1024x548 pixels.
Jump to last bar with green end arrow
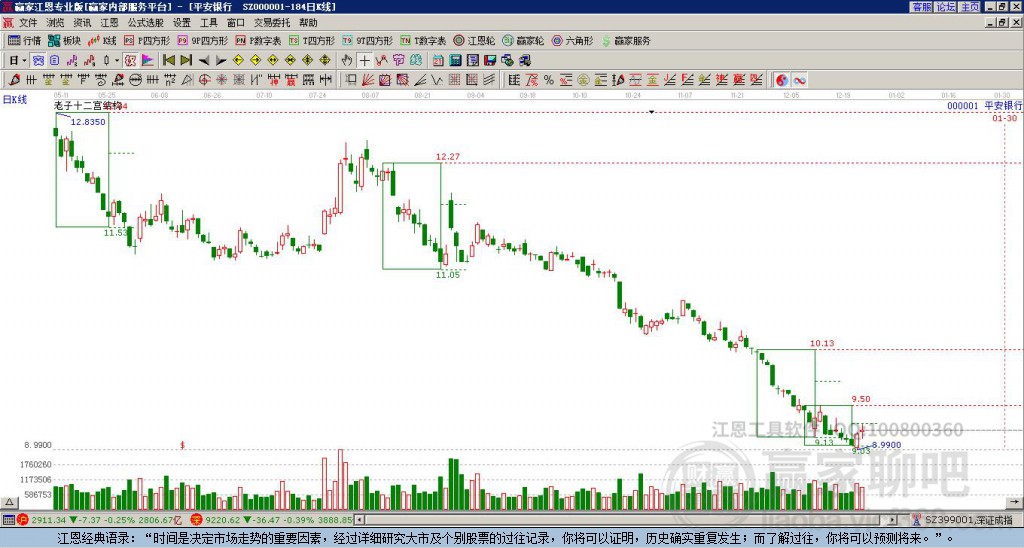coord(186,60)
